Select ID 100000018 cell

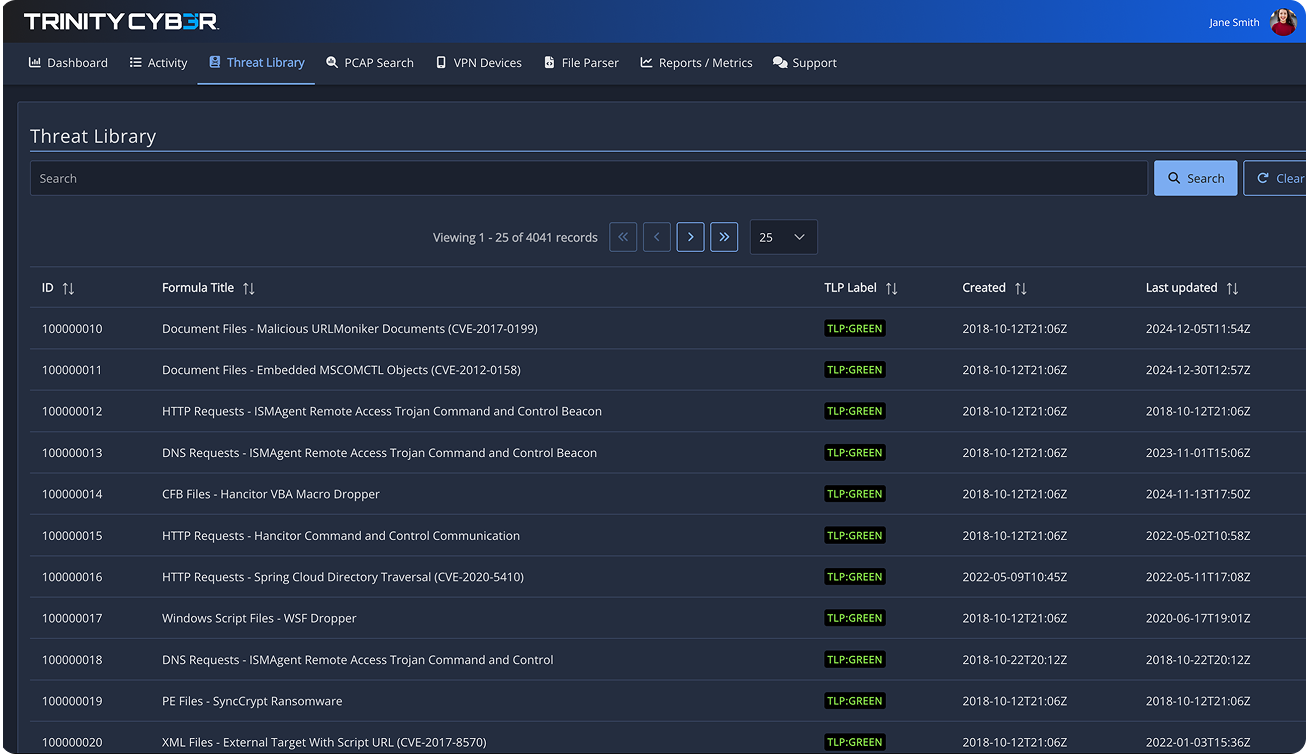click(x=72, y=660)
